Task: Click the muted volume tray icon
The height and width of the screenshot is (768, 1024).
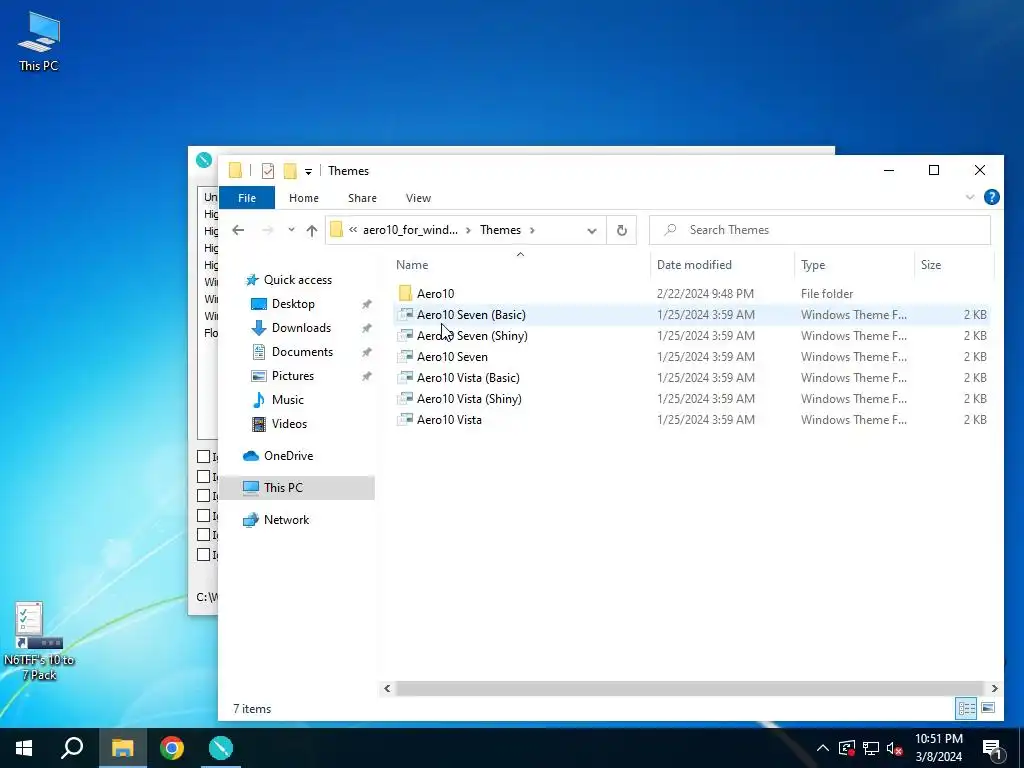Action: 895,748
